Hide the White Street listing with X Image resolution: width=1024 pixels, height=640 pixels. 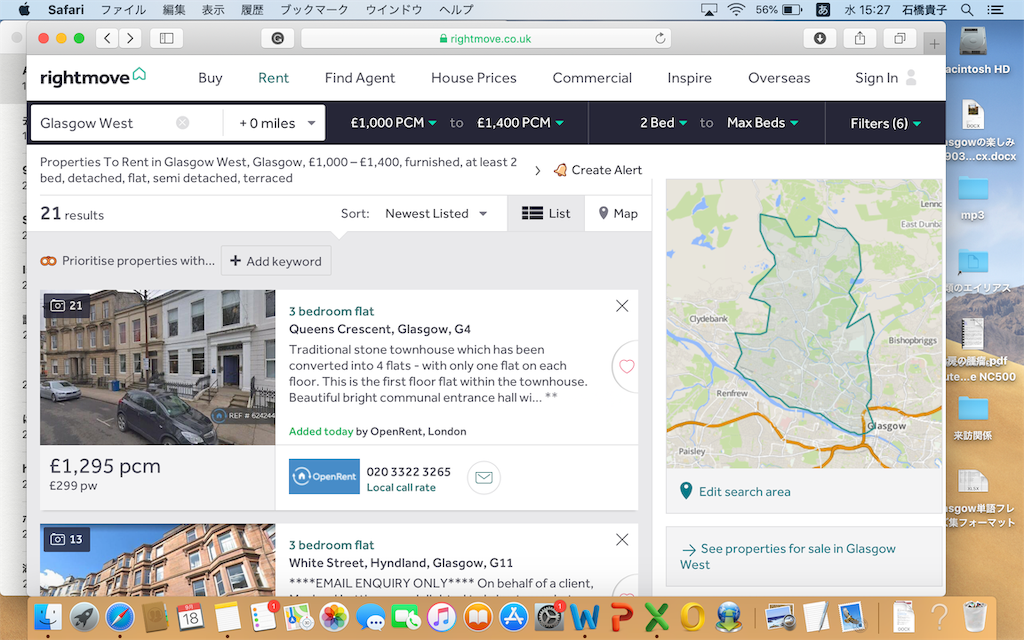click(x=622, y=539)
